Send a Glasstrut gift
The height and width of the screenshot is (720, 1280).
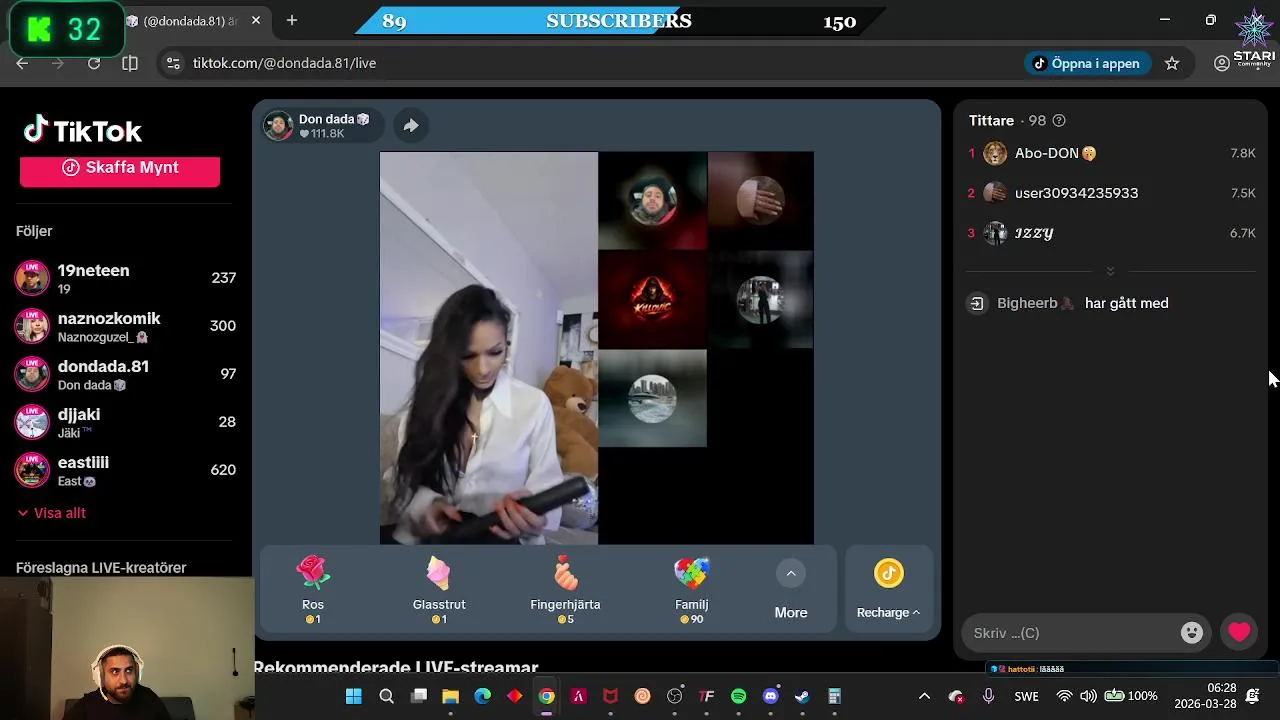click(439, 590)
